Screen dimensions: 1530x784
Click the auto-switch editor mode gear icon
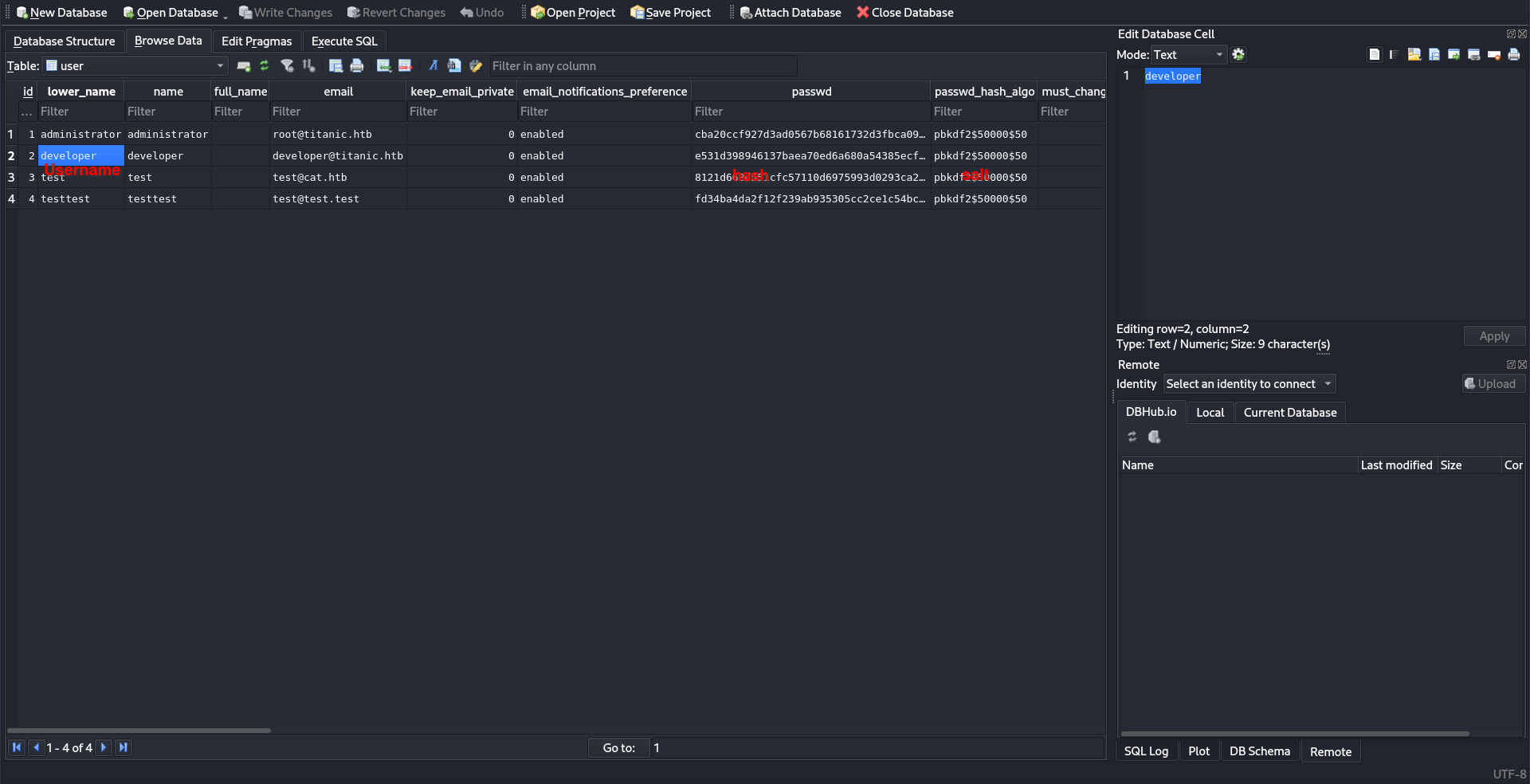[1238, 55]
